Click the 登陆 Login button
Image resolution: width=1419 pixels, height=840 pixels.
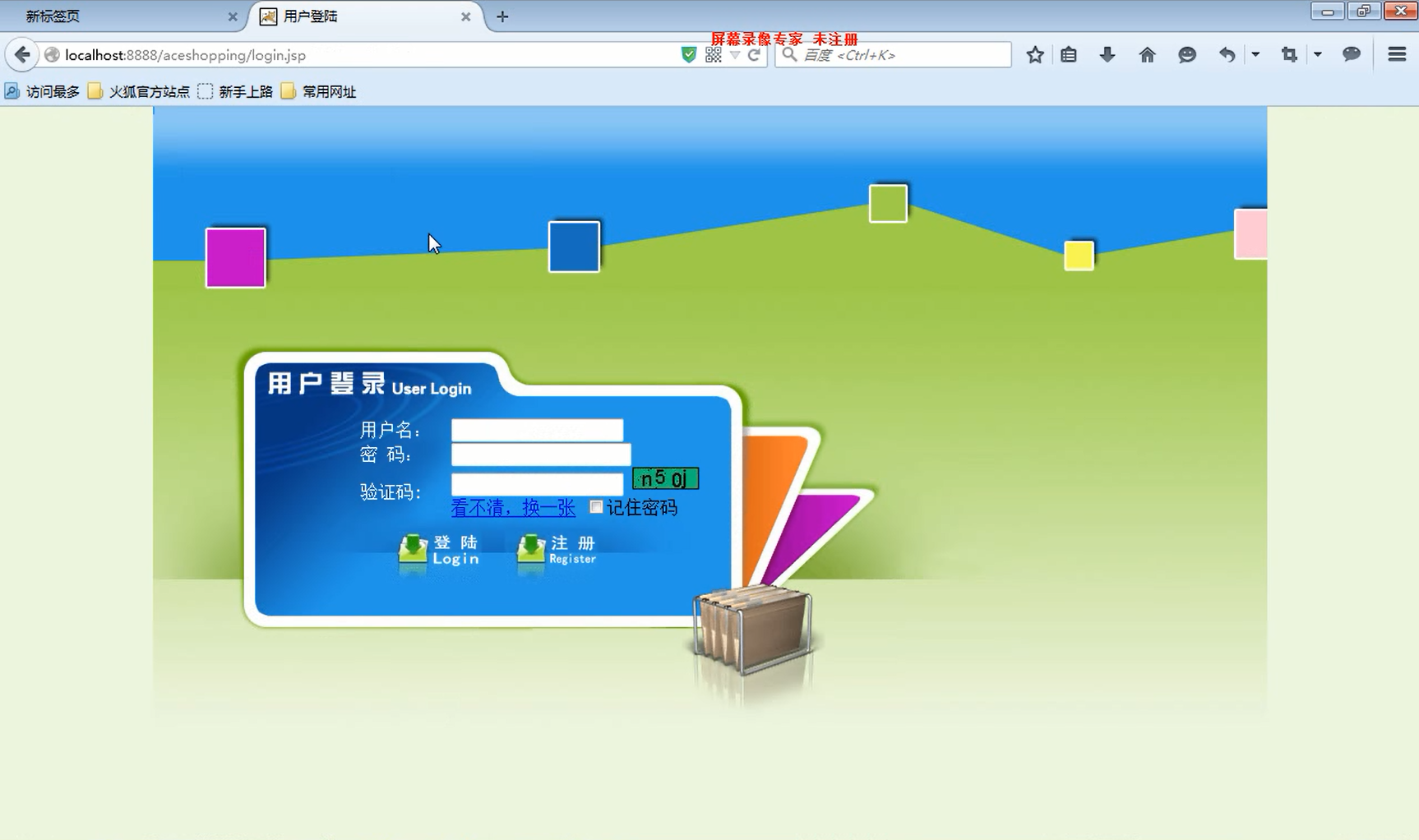[x=439, y=550]
